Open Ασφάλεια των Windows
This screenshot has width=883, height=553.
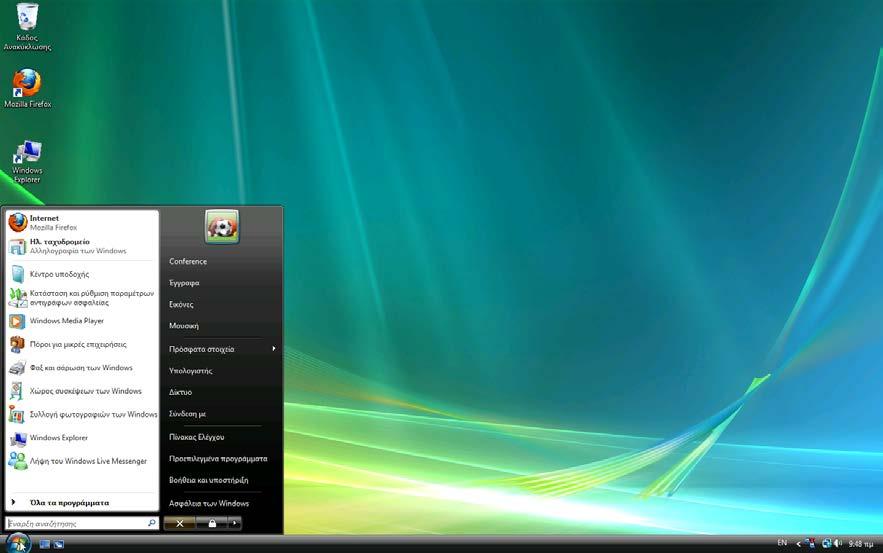[222, 503]
